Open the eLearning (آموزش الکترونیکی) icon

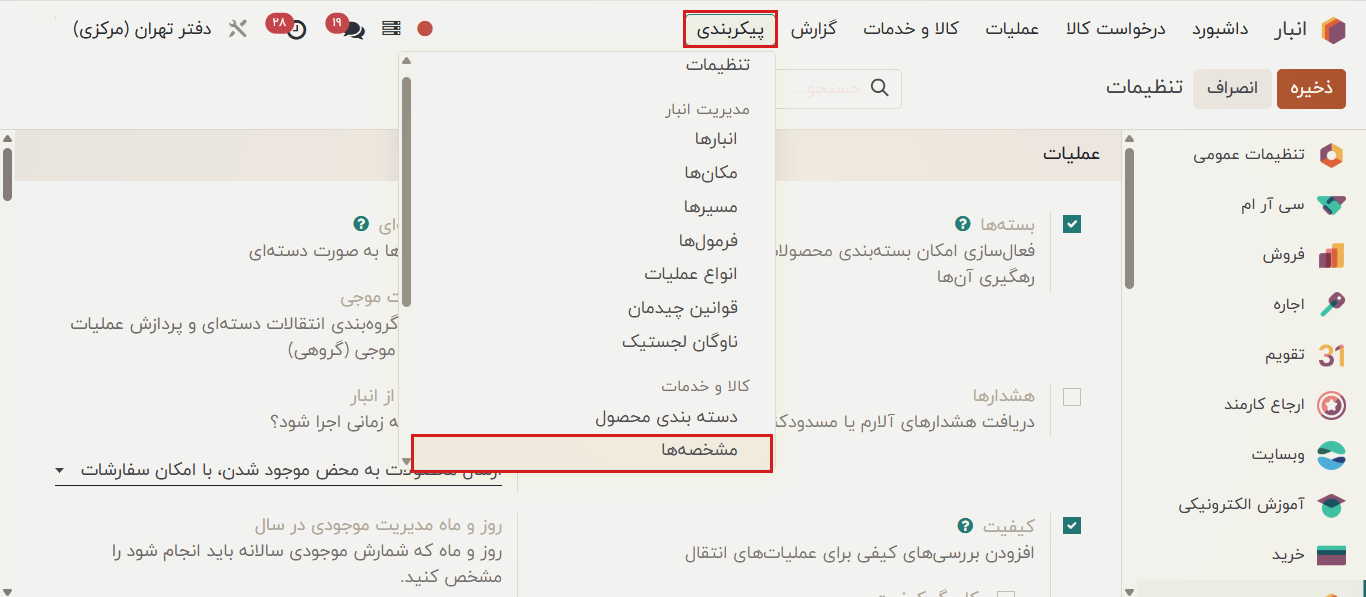pos(1331,505)
